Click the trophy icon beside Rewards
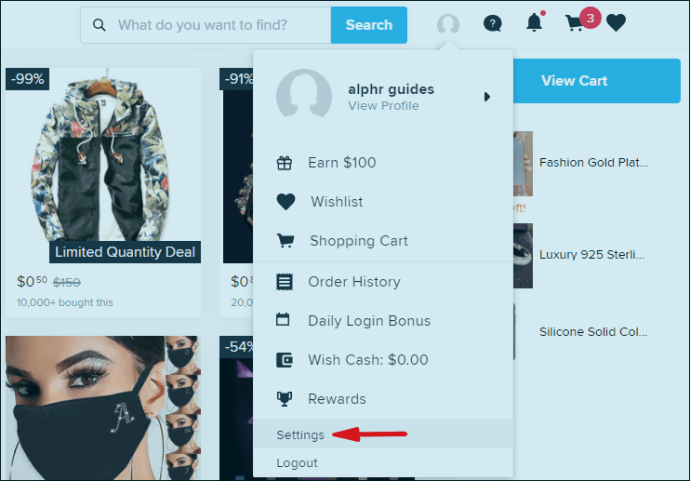Screen dimensions: 690x481 [x=284, y=399]
